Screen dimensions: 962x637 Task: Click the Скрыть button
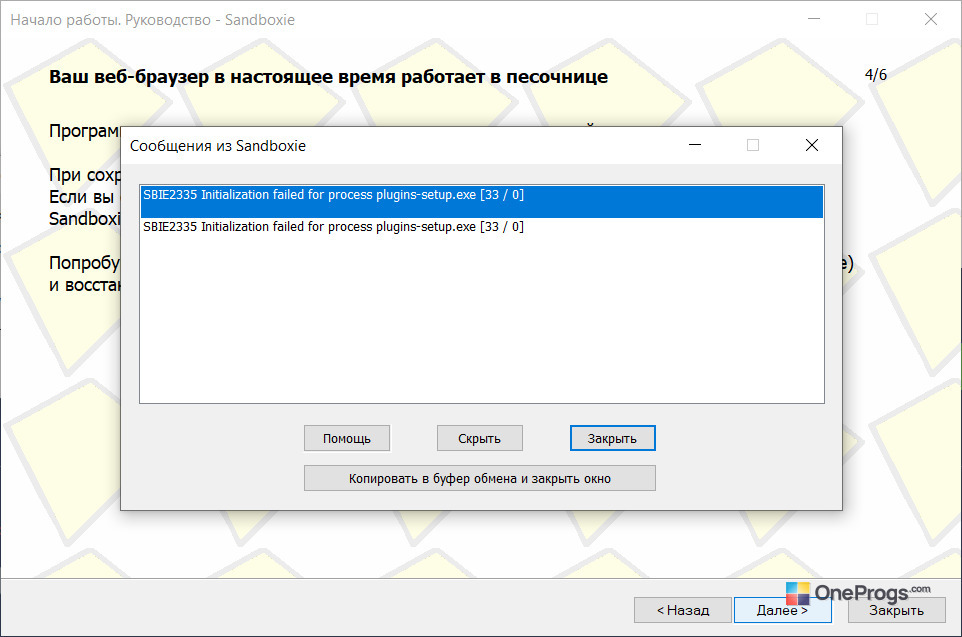pyautogui.click(x=479, y=438)
